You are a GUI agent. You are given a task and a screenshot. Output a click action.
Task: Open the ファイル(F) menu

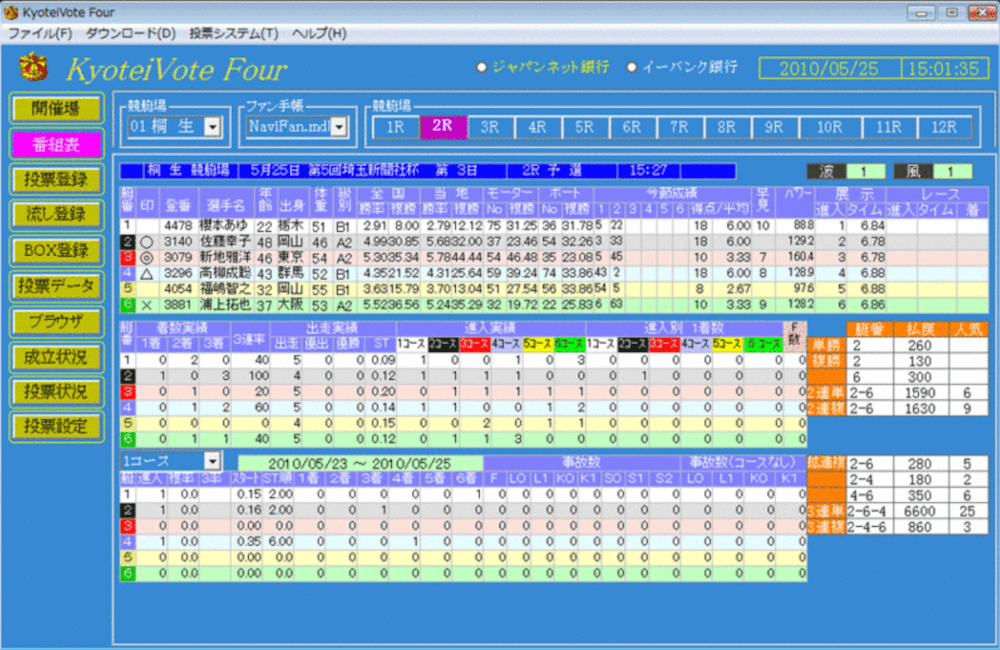(40, 33)
